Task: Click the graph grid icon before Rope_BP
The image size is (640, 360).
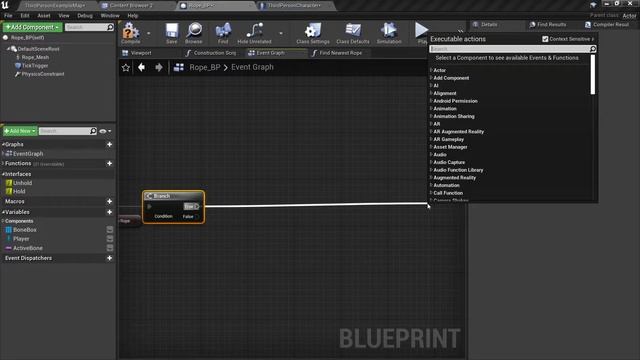Action: (x=179, y=67)
